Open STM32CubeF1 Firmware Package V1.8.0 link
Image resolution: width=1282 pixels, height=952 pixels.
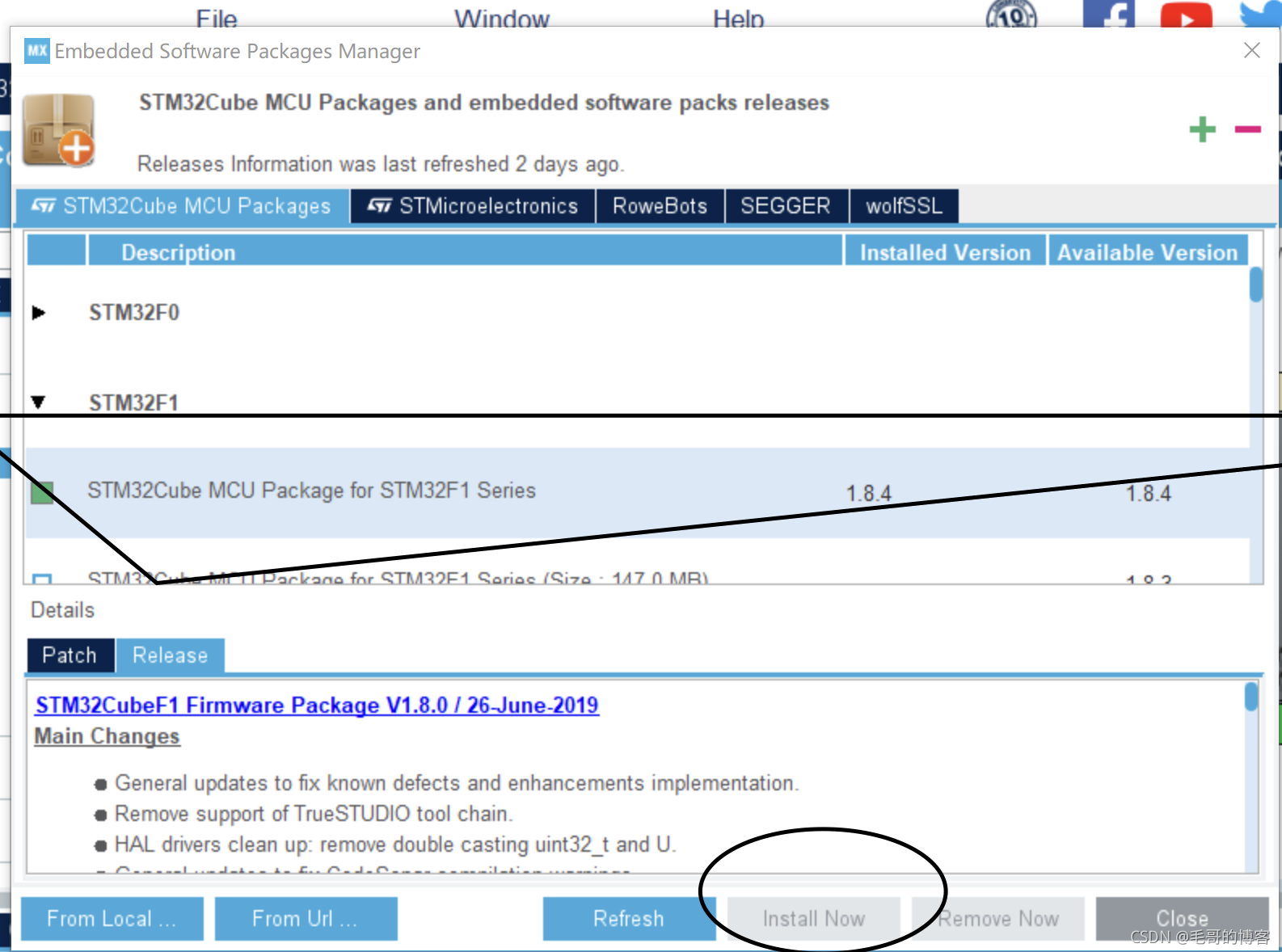(317, 706)
